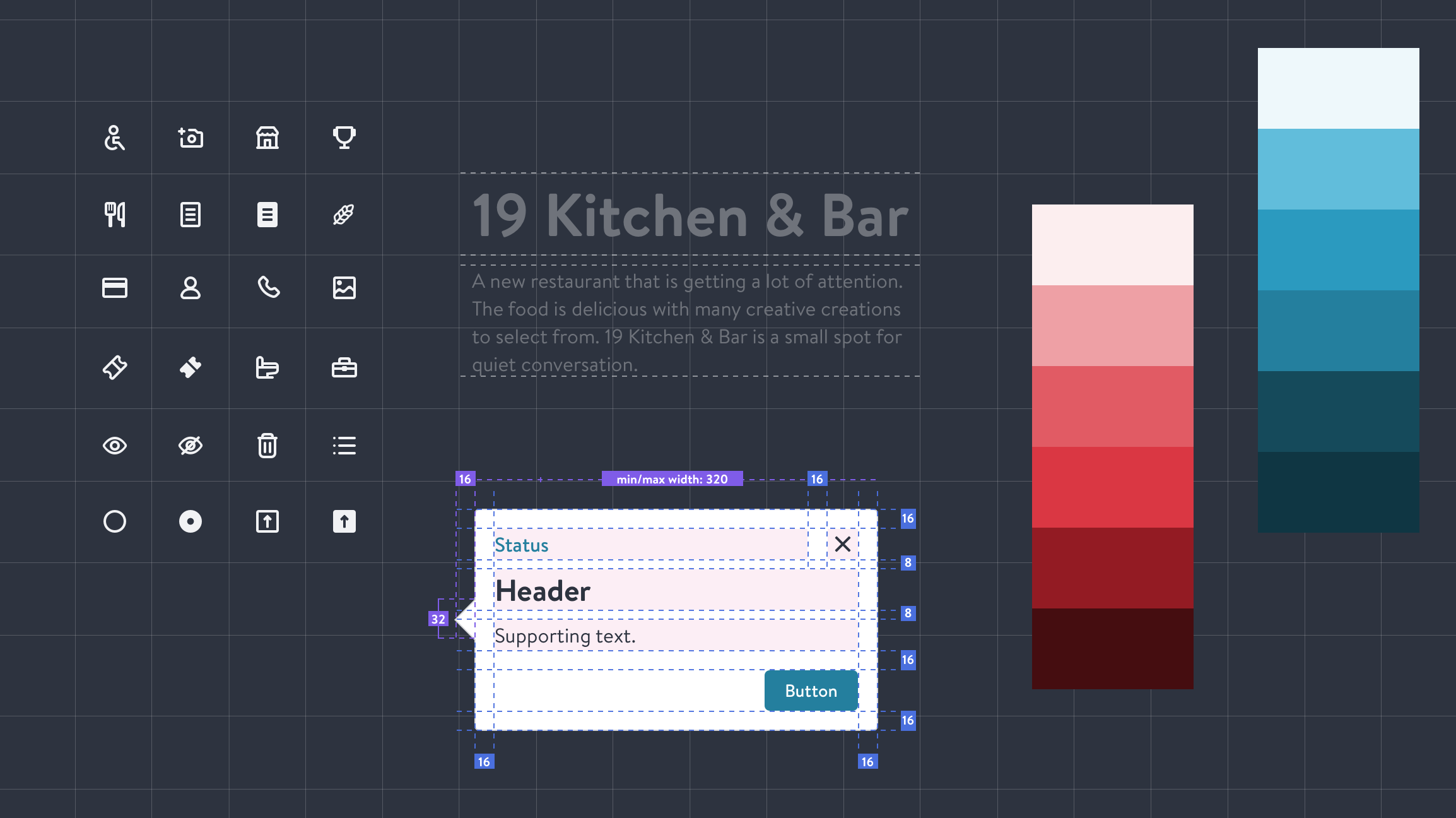Viewport: 1456px width, 818px height.
Task: Click the filled upload arrow icon
Action: 344,521
